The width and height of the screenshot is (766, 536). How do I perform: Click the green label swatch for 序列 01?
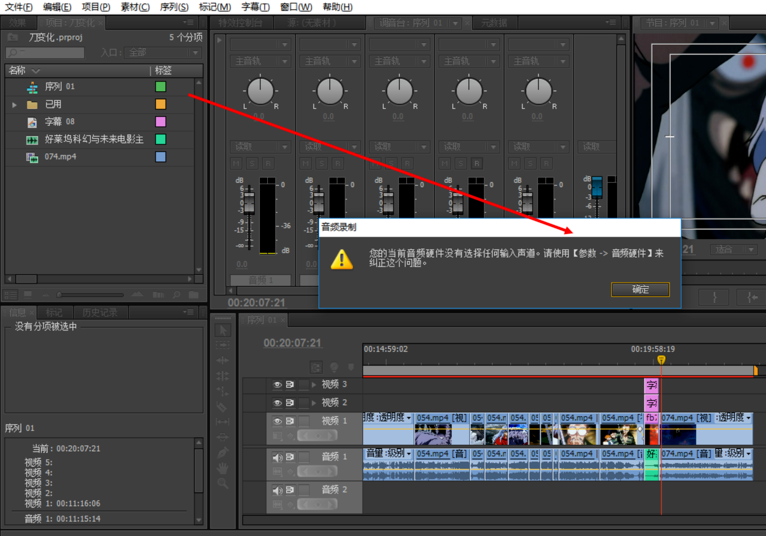click(160, 87)
